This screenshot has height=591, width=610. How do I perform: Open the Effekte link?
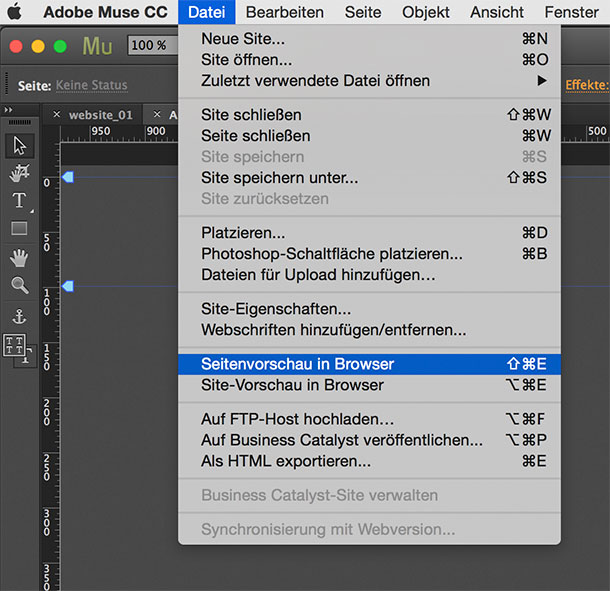tap(587, 85)
